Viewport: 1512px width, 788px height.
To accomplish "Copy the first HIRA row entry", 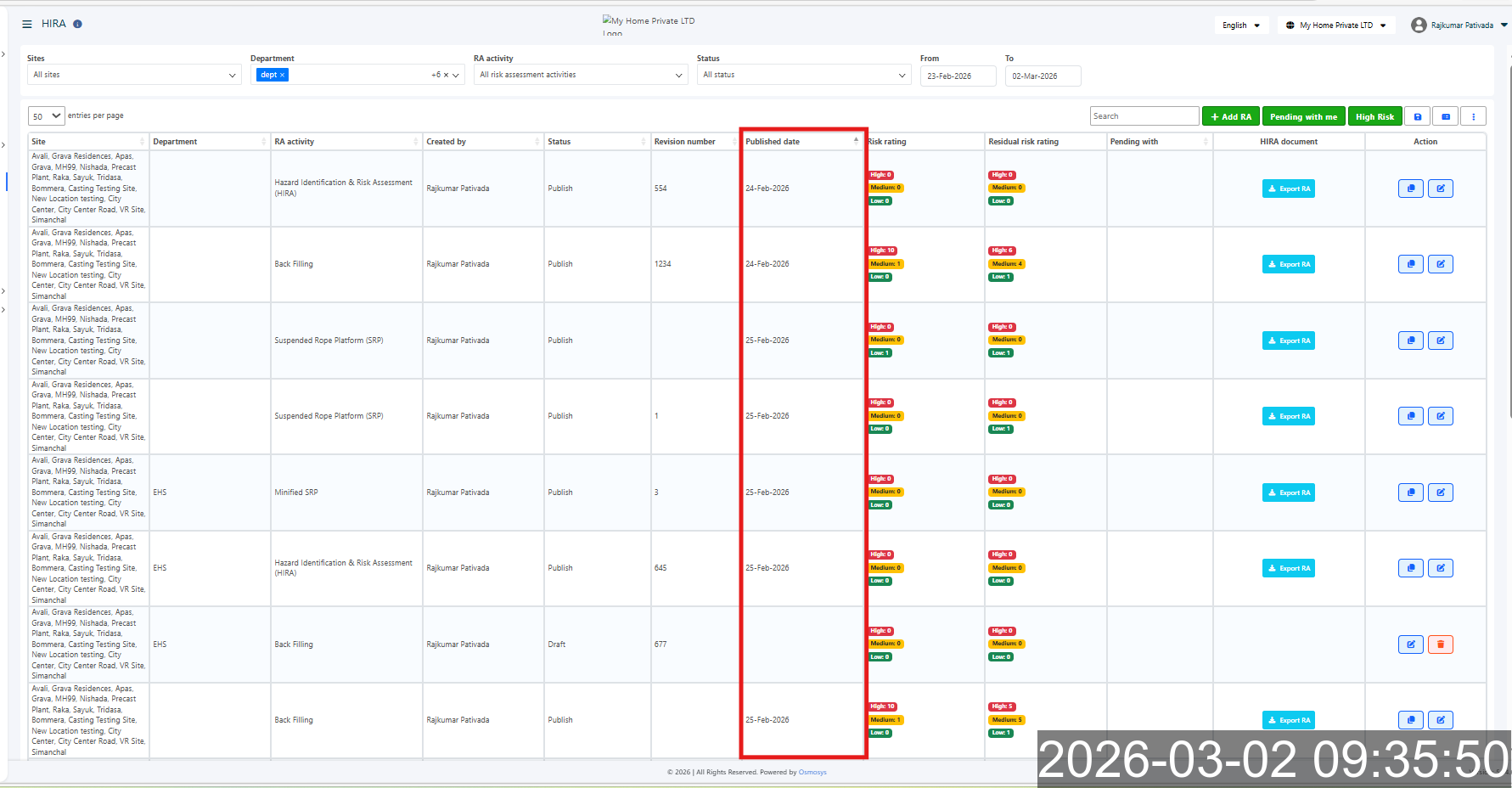I will (x=1410, y=189).
